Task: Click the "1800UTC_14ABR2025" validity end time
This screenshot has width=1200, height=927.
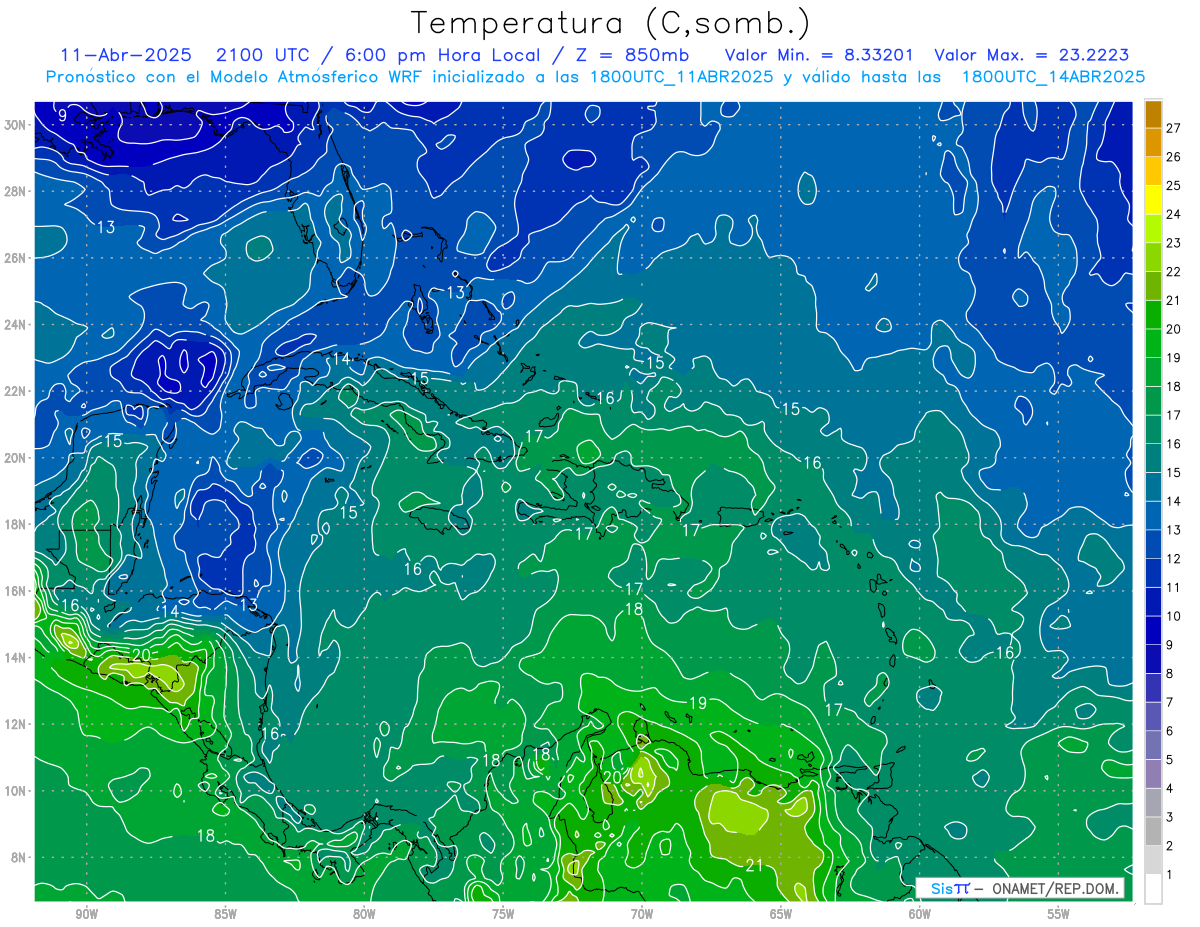Action: point(1053,77)
